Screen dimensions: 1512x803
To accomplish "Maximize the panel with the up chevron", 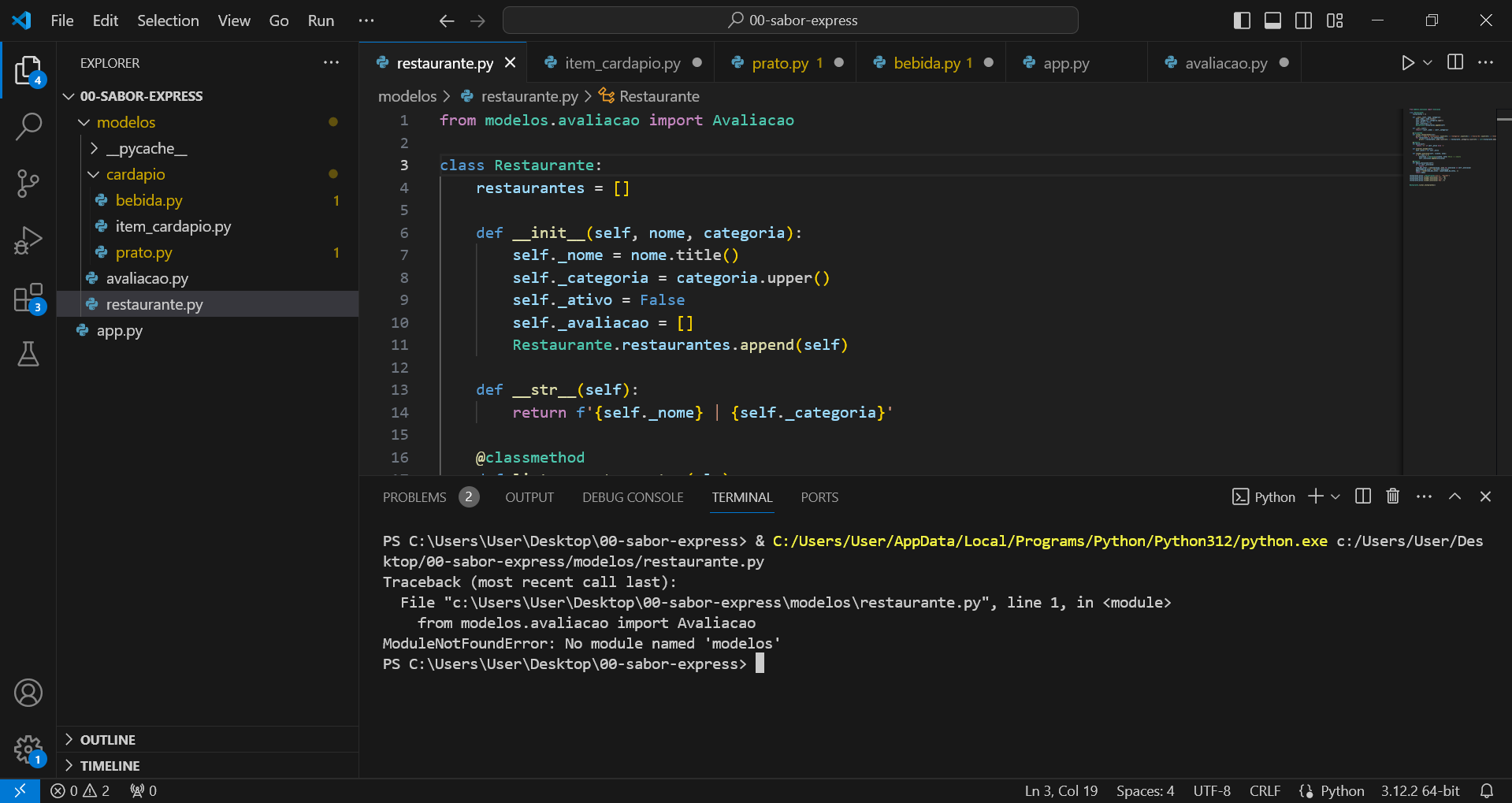I will [1455, 496].
